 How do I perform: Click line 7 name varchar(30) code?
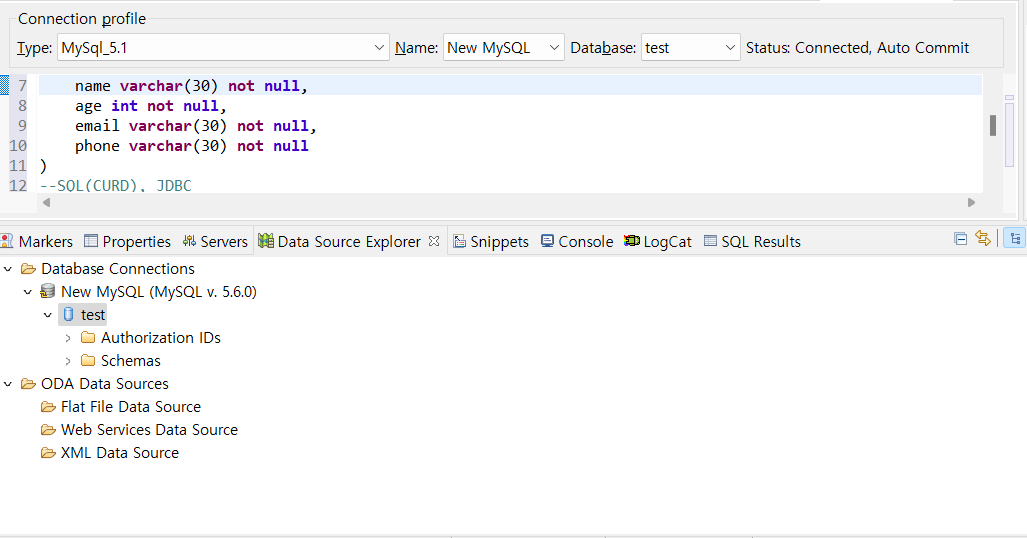(x=191, y=86)
